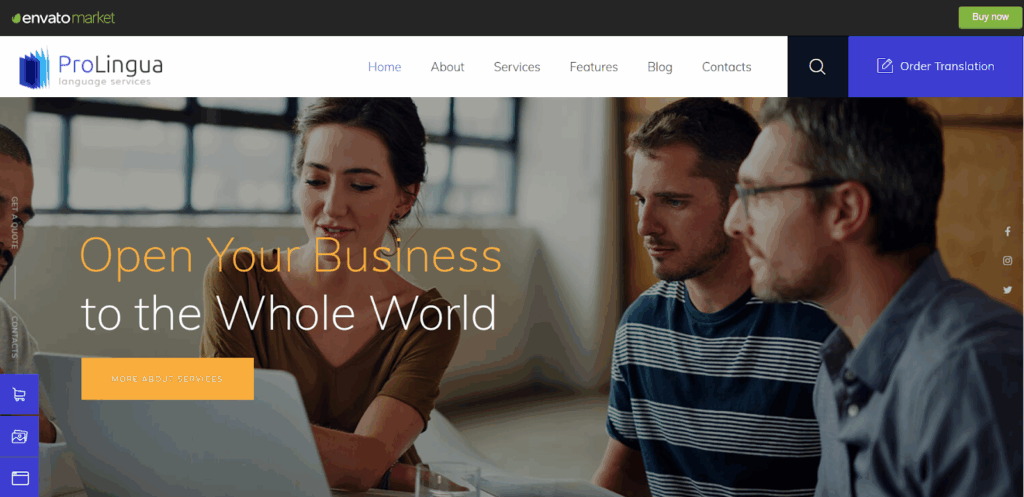Click the vertical Get a Quote link

(x=14, y=223)
